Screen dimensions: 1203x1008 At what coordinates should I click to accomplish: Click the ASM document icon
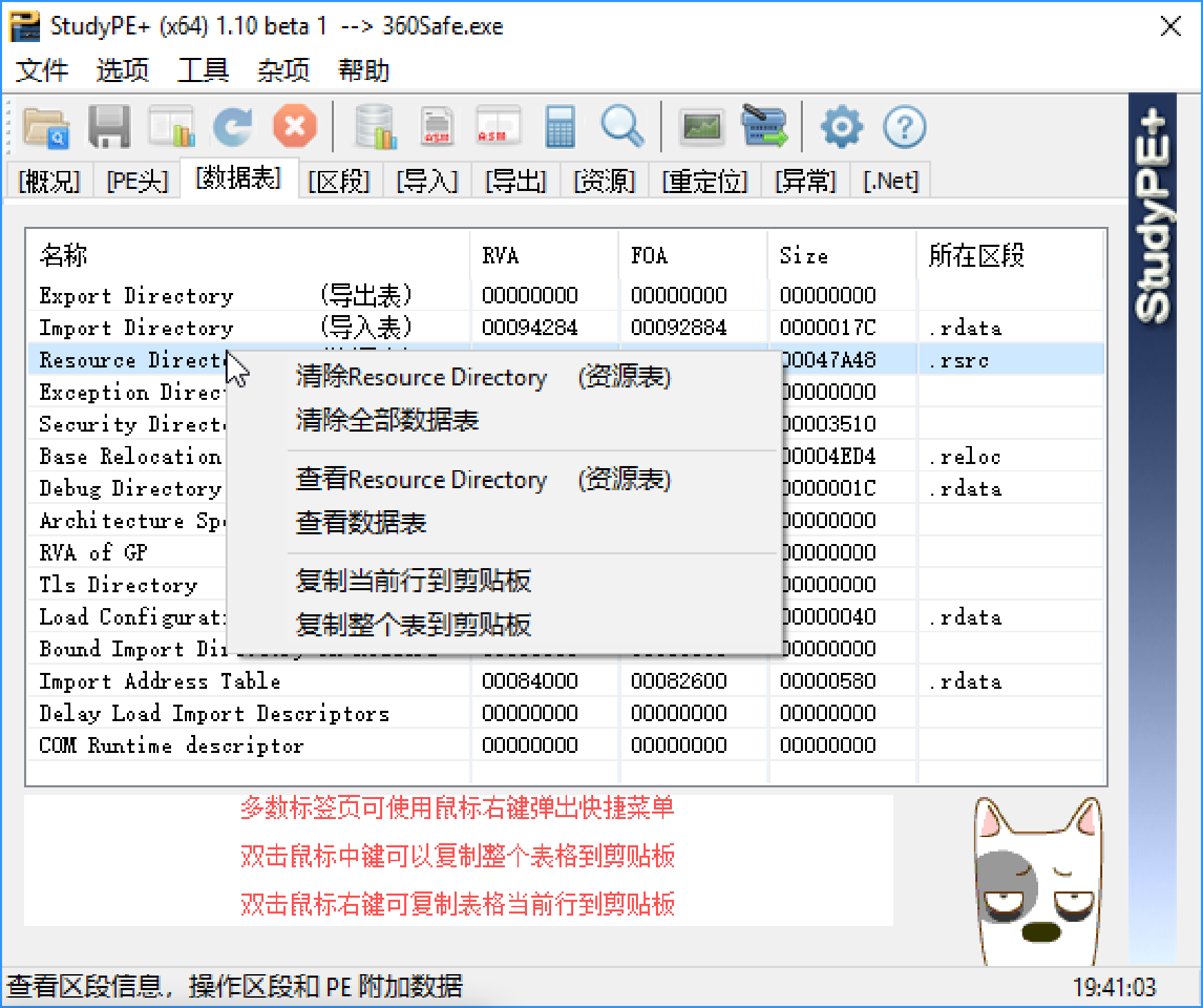tap(437, 127)
